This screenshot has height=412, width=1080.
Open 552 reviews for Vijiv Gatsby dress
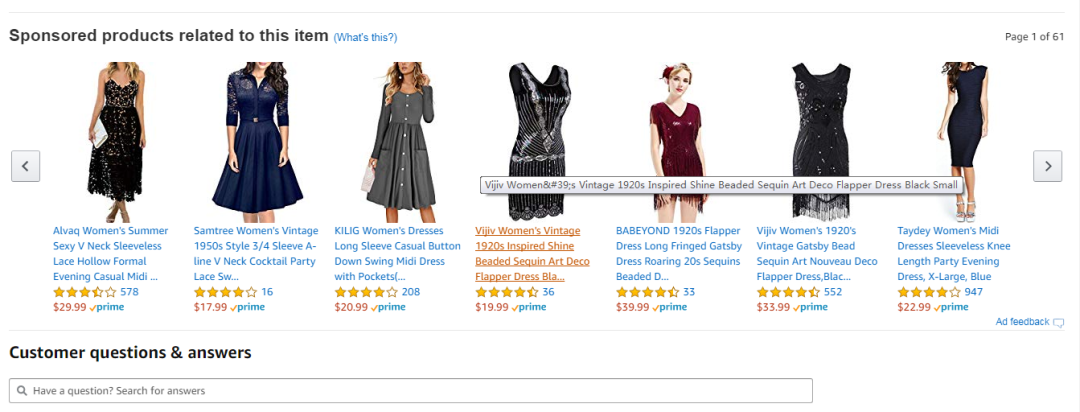[x=832, y=292]
